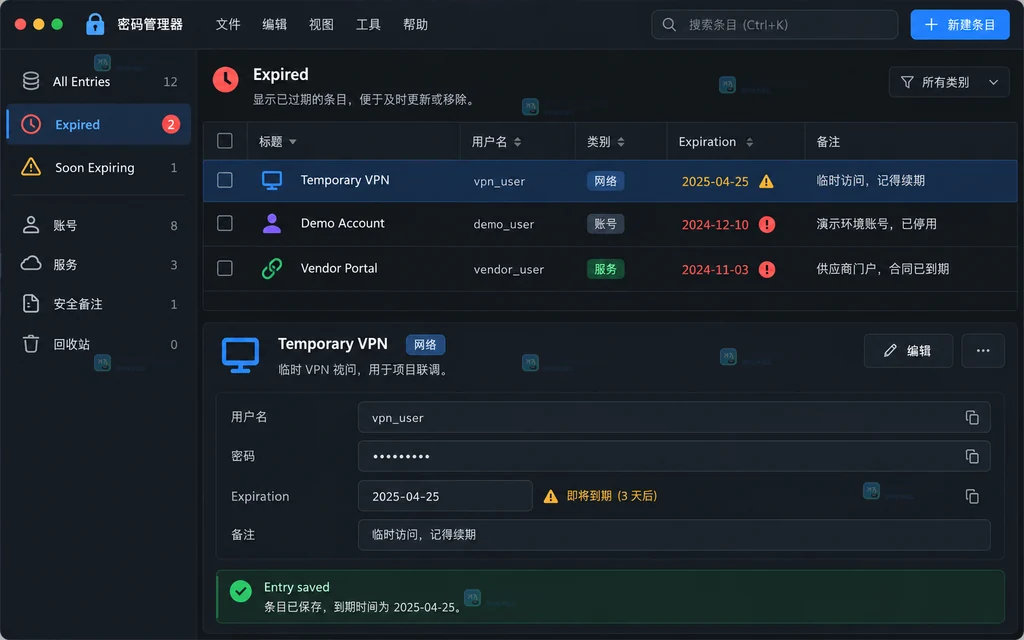Viewport: 1024px width, 640px height.
Task: Open the three-dots more options button
Action: [x=983, y=351]
